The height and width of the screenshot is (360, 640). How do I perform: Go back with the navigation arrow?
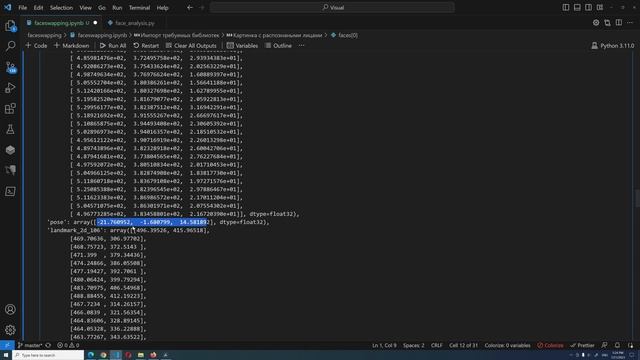[190, 7]
